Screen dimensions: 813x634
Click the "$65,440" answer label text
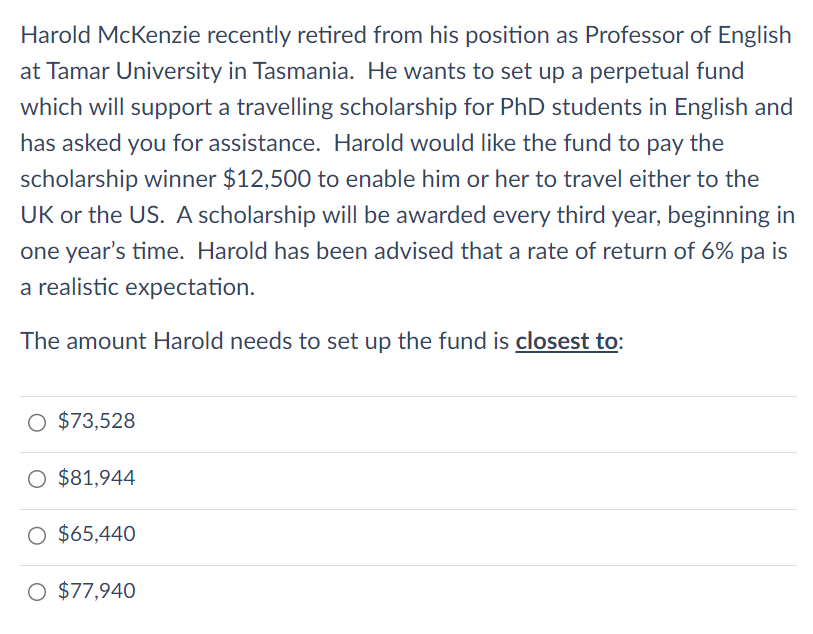click(x=97, y=535)
